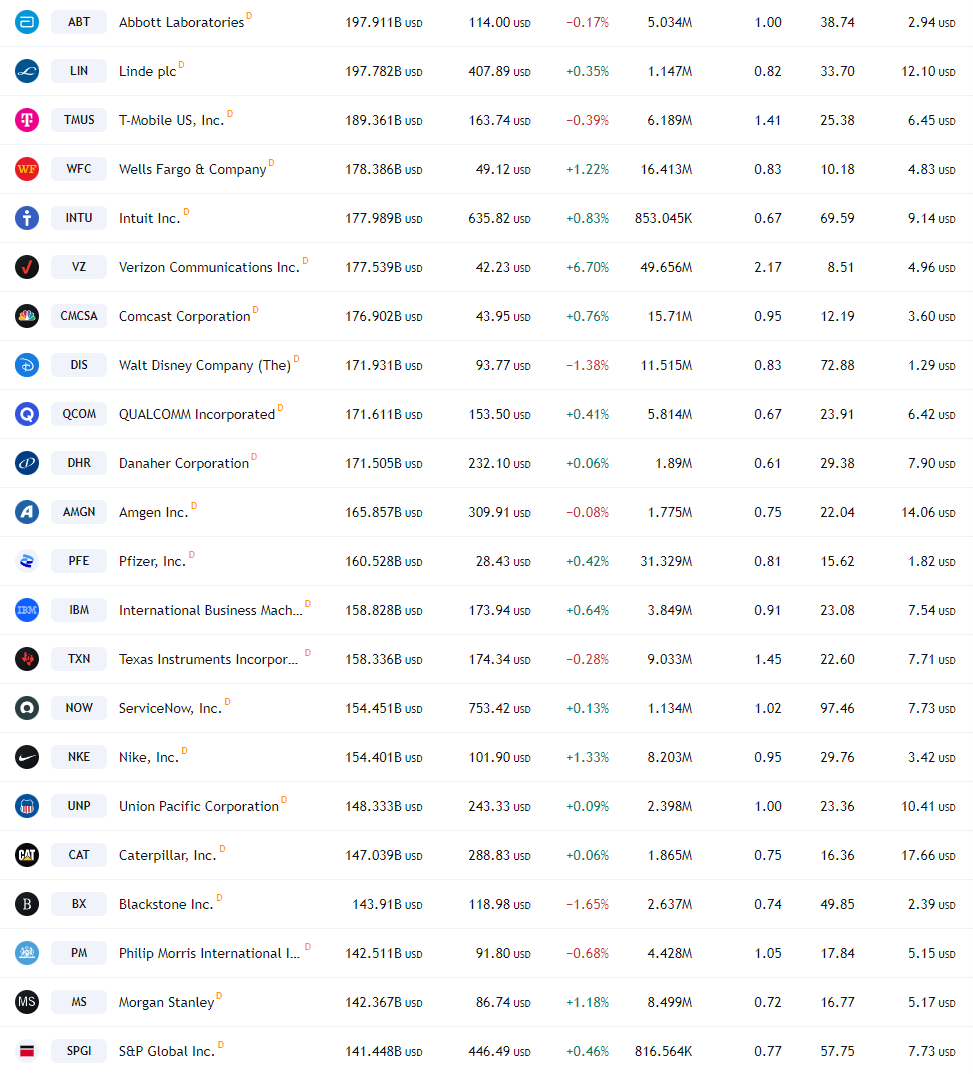
Task: Open the WFC ticker badge
Action: [79, 168]
